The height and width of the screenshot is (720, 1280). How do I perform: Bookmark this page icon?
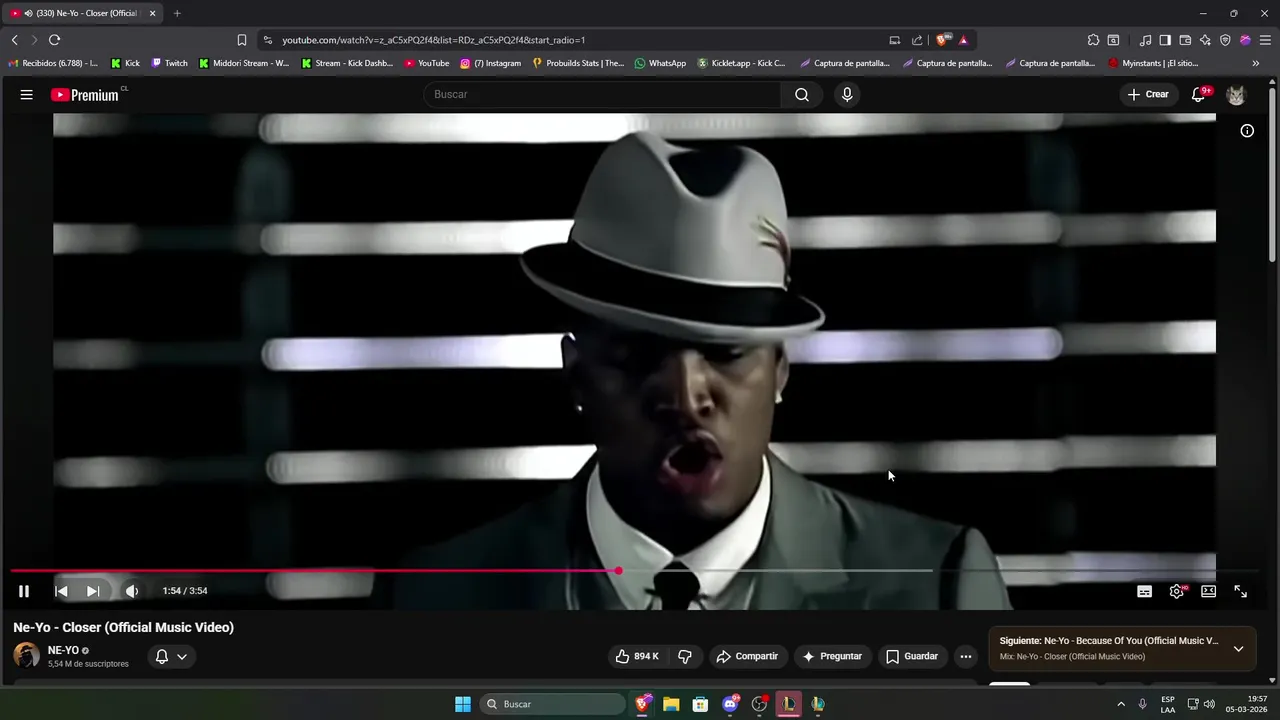241,40
